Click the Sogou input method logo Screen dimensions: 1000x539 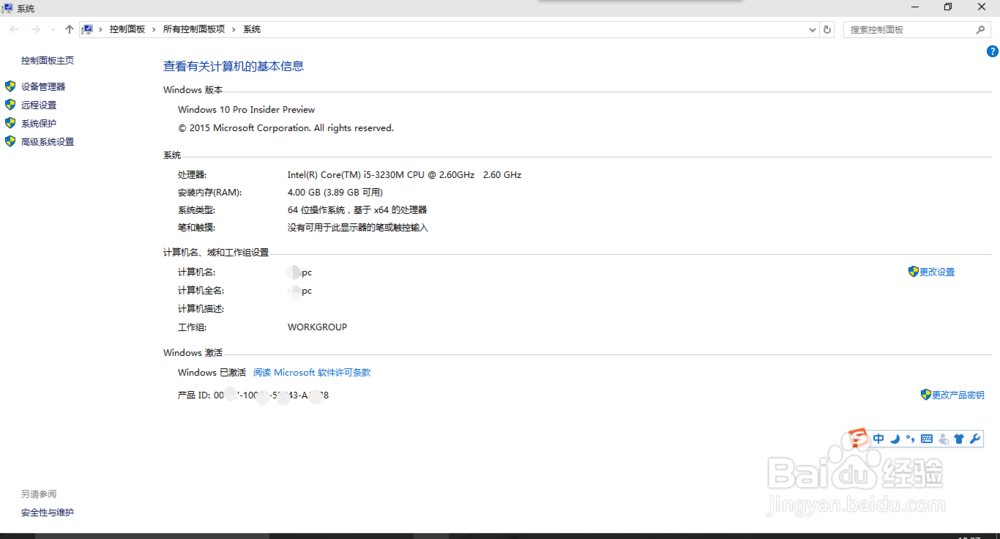coord(858,438)
